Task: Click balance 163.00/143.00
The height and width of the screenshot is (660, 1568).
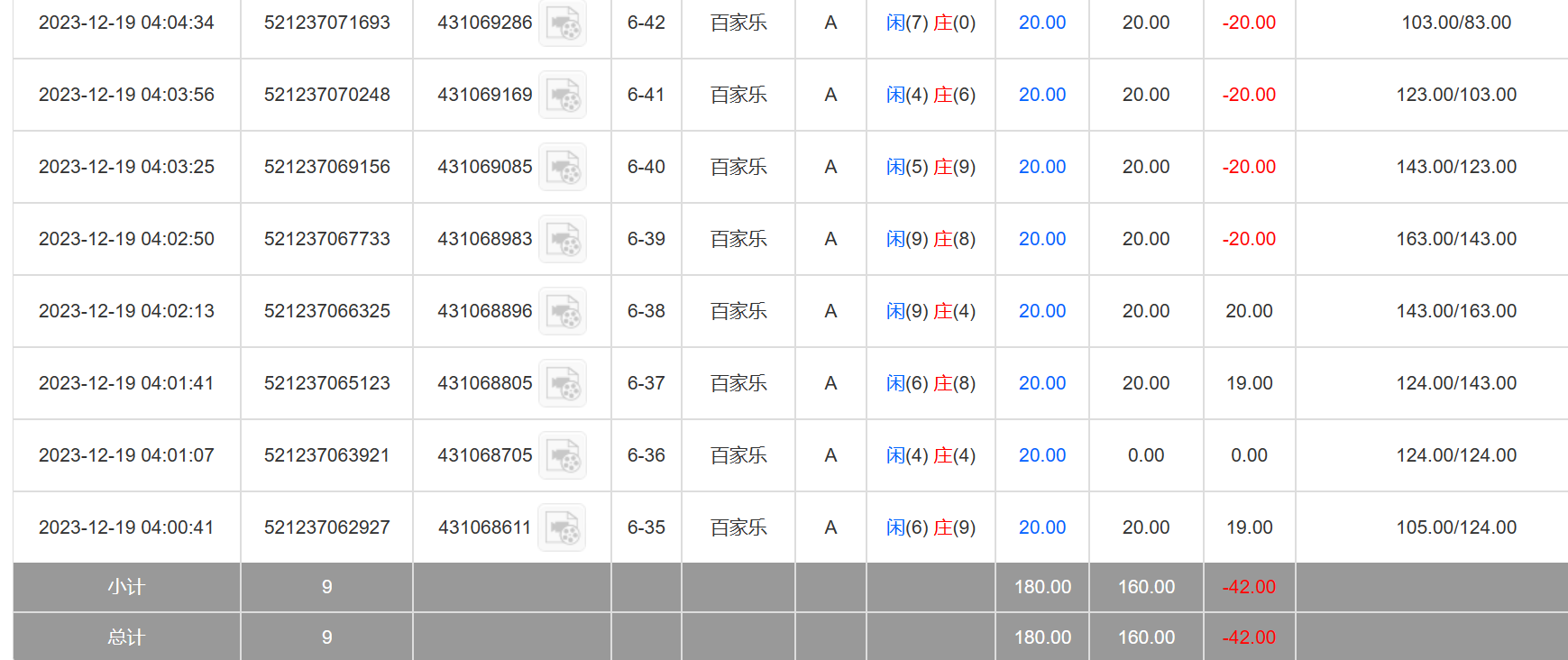Action: coord(1456,239)
